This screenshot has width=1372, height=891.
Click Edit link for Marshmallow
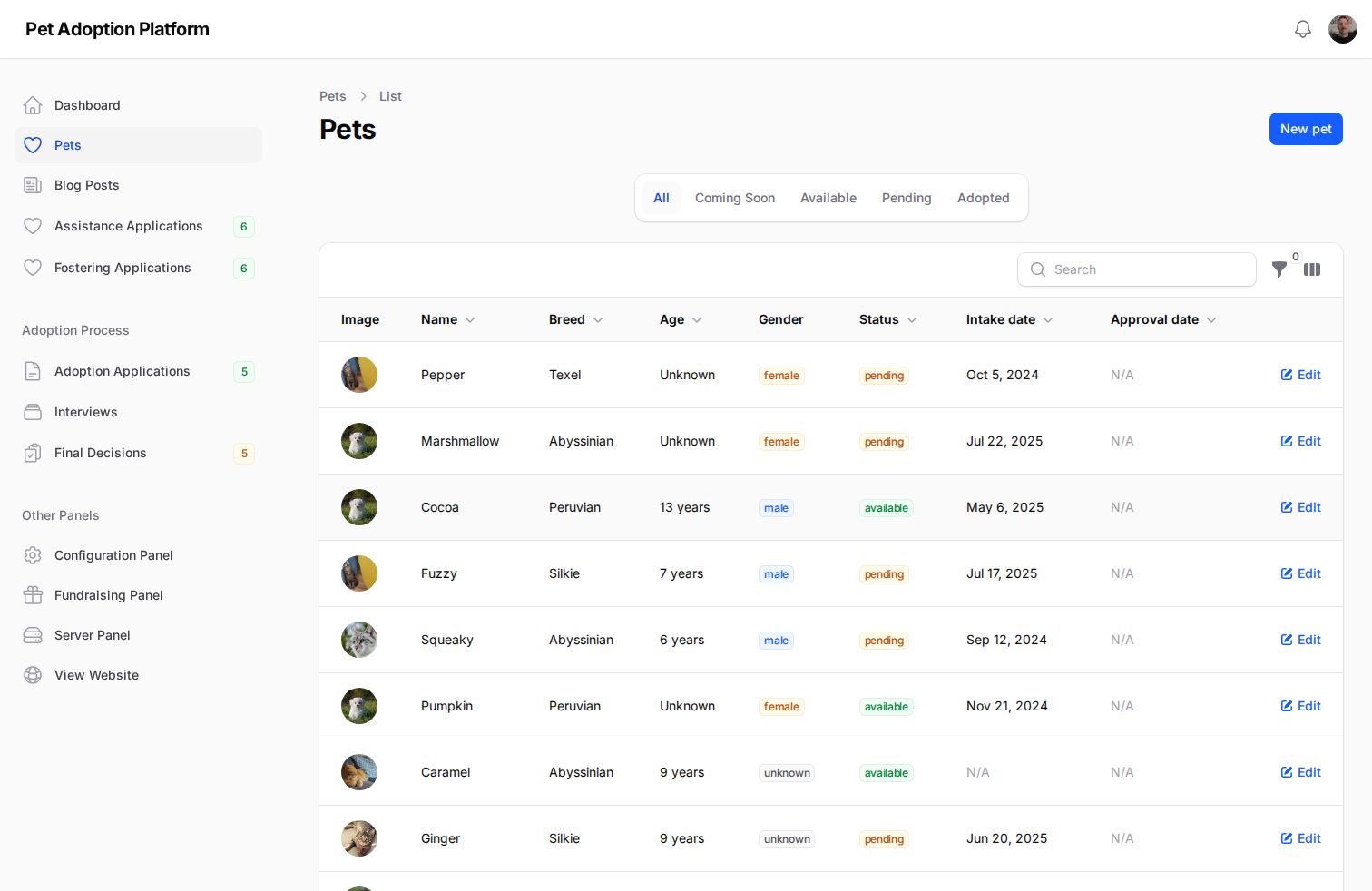1300,441
